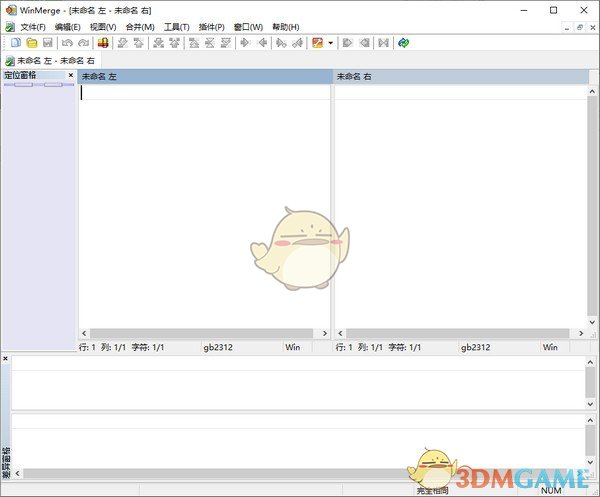This screenshot has height=497, width=600.
Task: Click inside the right text editing pane
Action: (460, 200)
